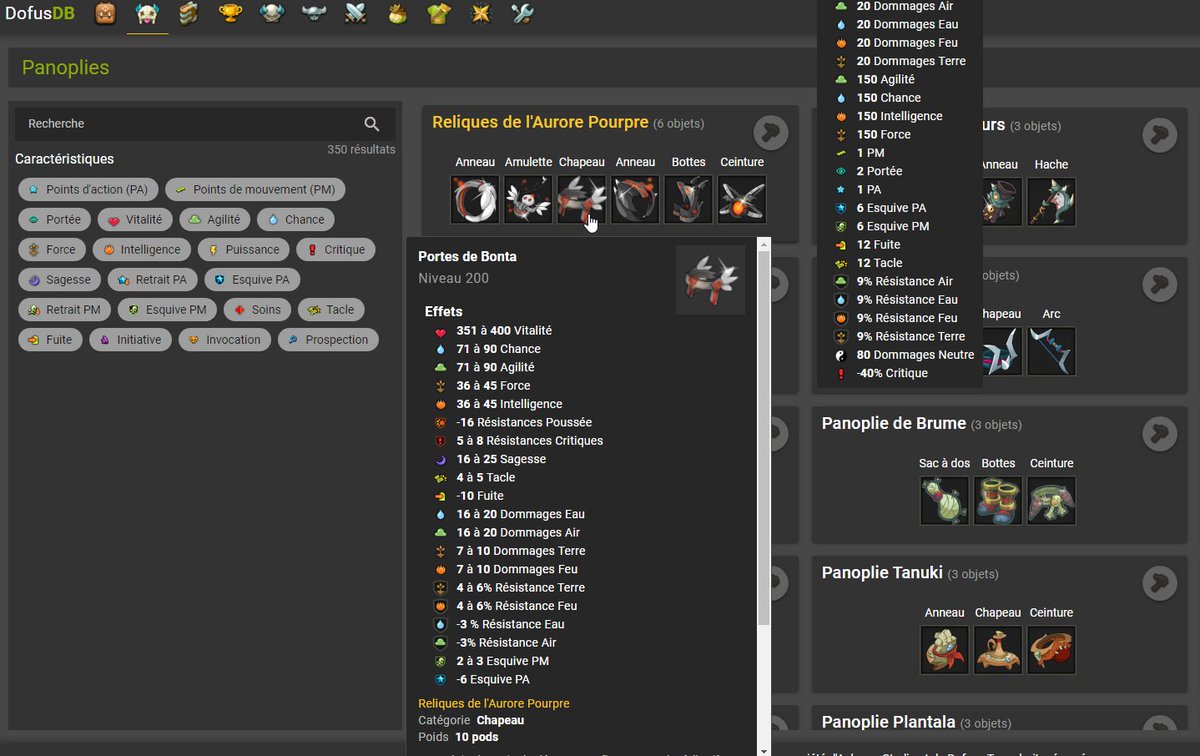Click the Amulette item of Aurore Pourpre

coord(528,200)
